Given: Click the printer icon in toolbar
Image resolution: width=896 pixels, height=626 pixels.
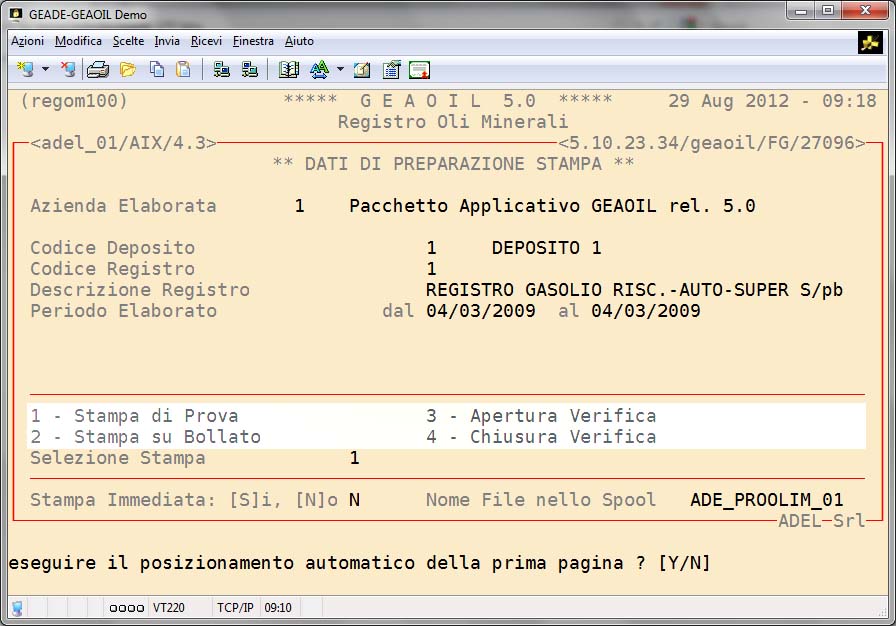Looking at the screenshot, I should point(97,69).
